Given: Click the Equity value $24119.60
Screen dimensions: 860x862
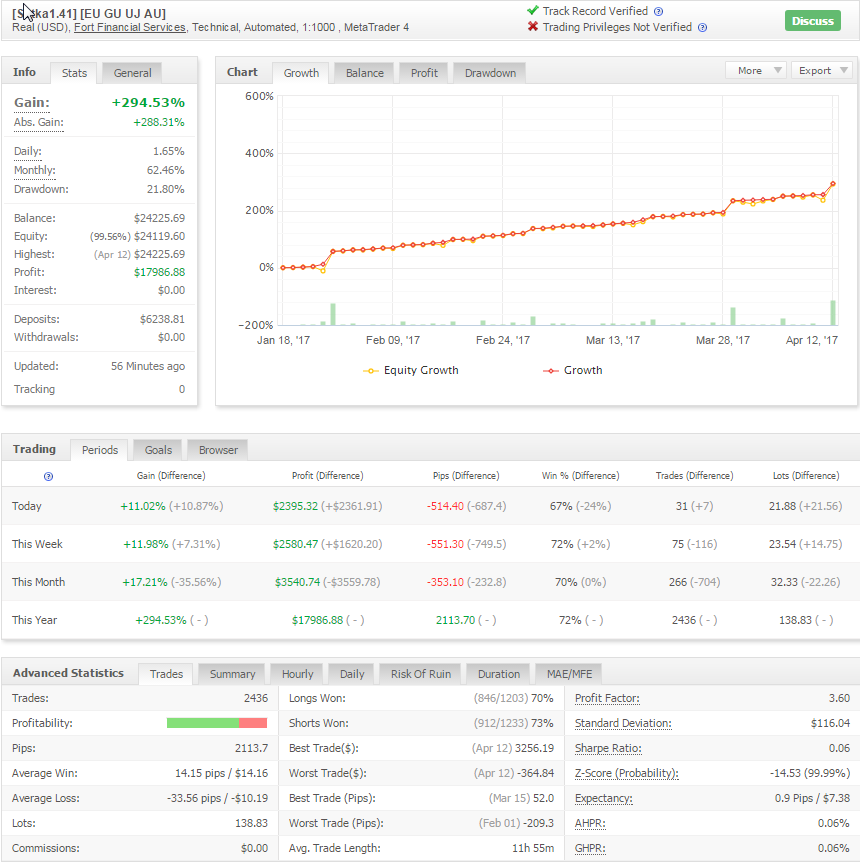Looking at the screenshot, I should [x=159, y=236].
